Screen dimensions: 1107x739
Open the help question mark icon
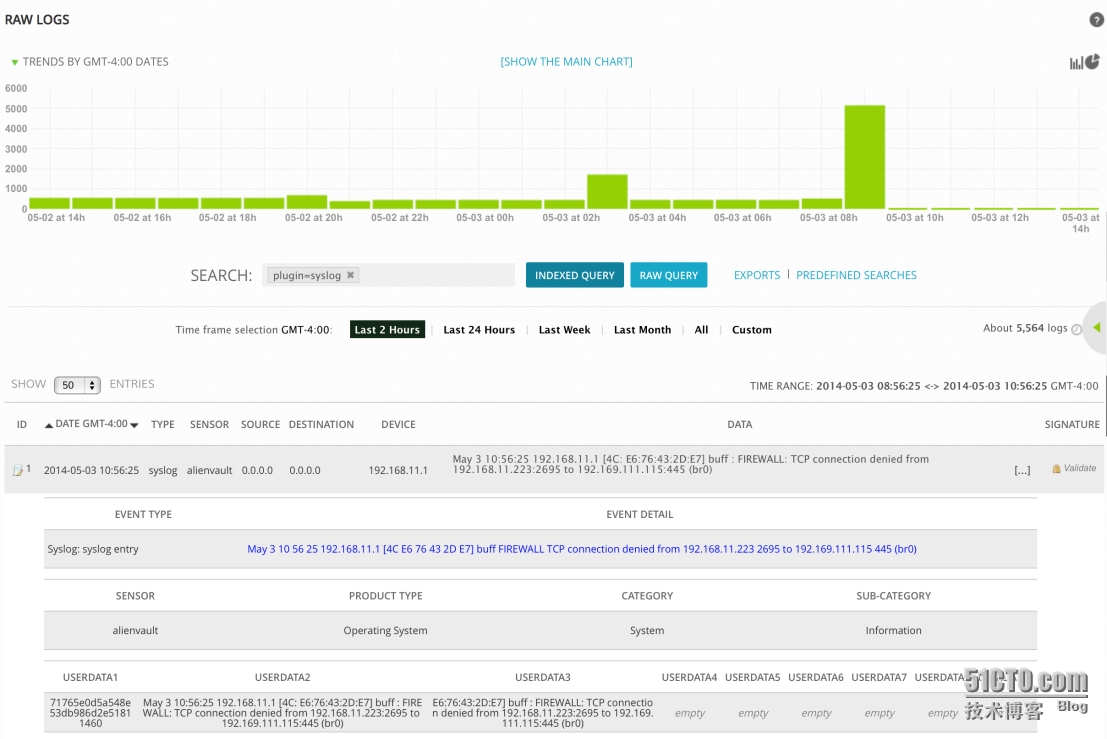pos(1096,20)
